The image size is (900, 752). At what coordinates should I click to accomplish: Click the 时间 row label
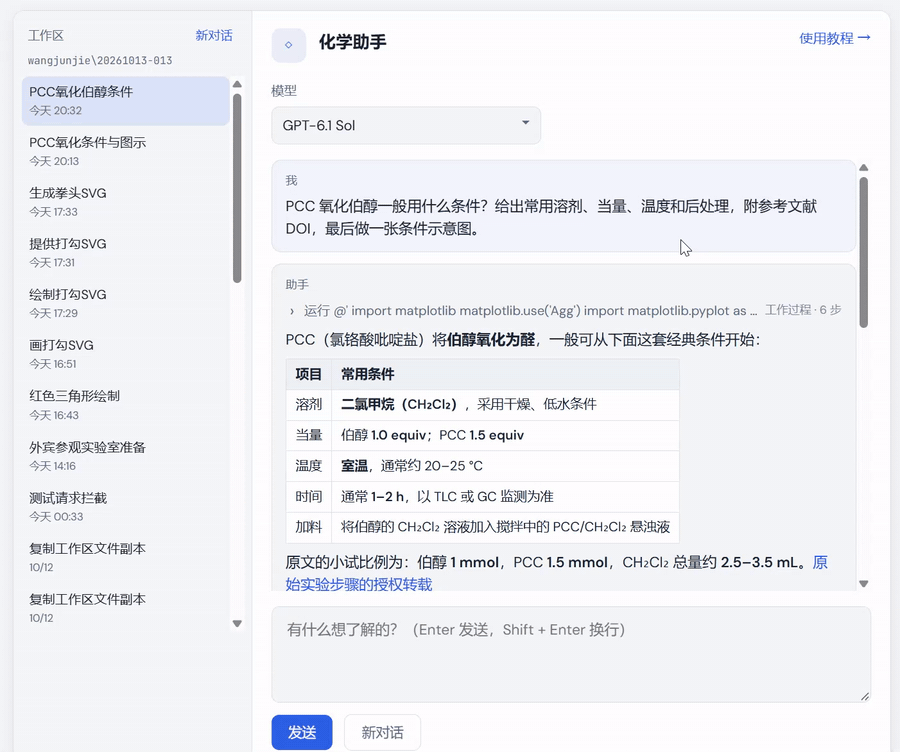pyautogui.click(x=309, y=497)
